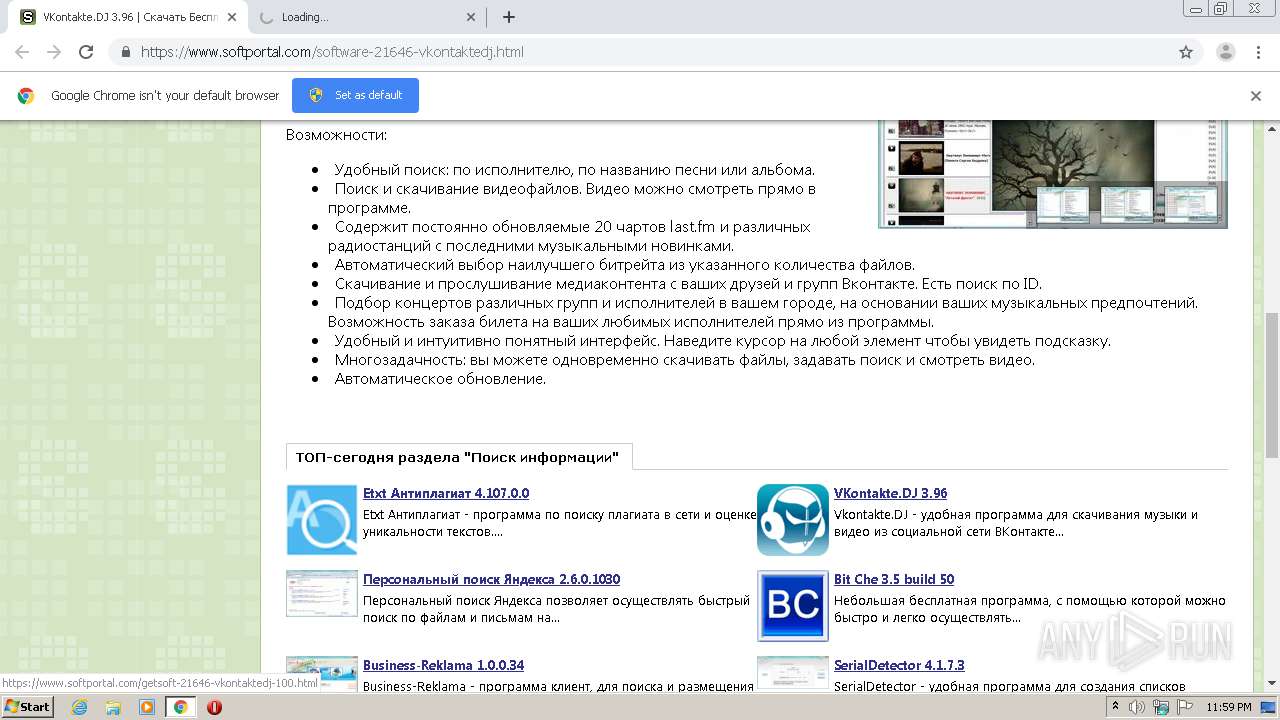Viewport: 1280px width, 720px height.
Task: Switch to the Loading tab
Action: point(366,17)
